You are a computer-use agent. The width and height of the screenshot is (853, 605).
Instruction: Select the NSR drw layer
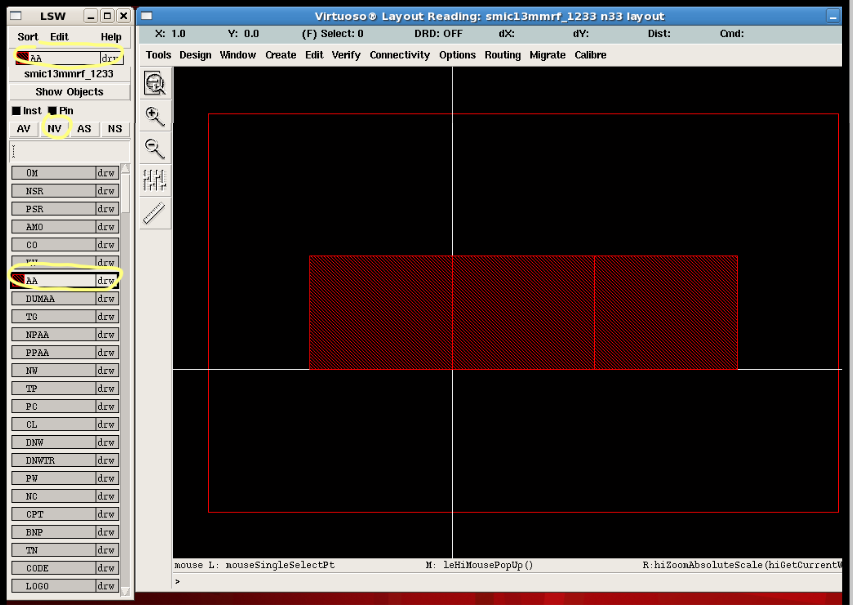[x=65, y=191]
